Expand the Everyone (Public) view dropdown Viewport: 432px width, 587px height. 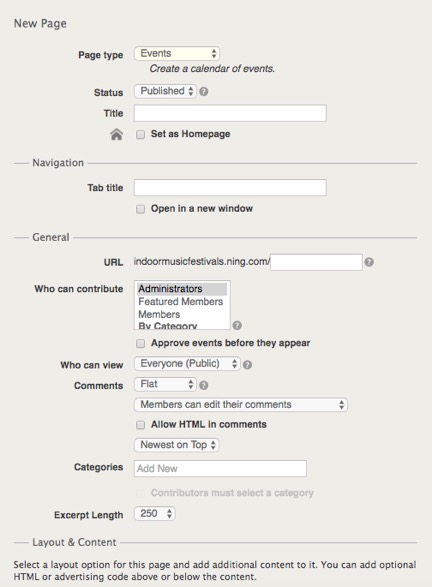pyautogui.click(x=187, y=364)
